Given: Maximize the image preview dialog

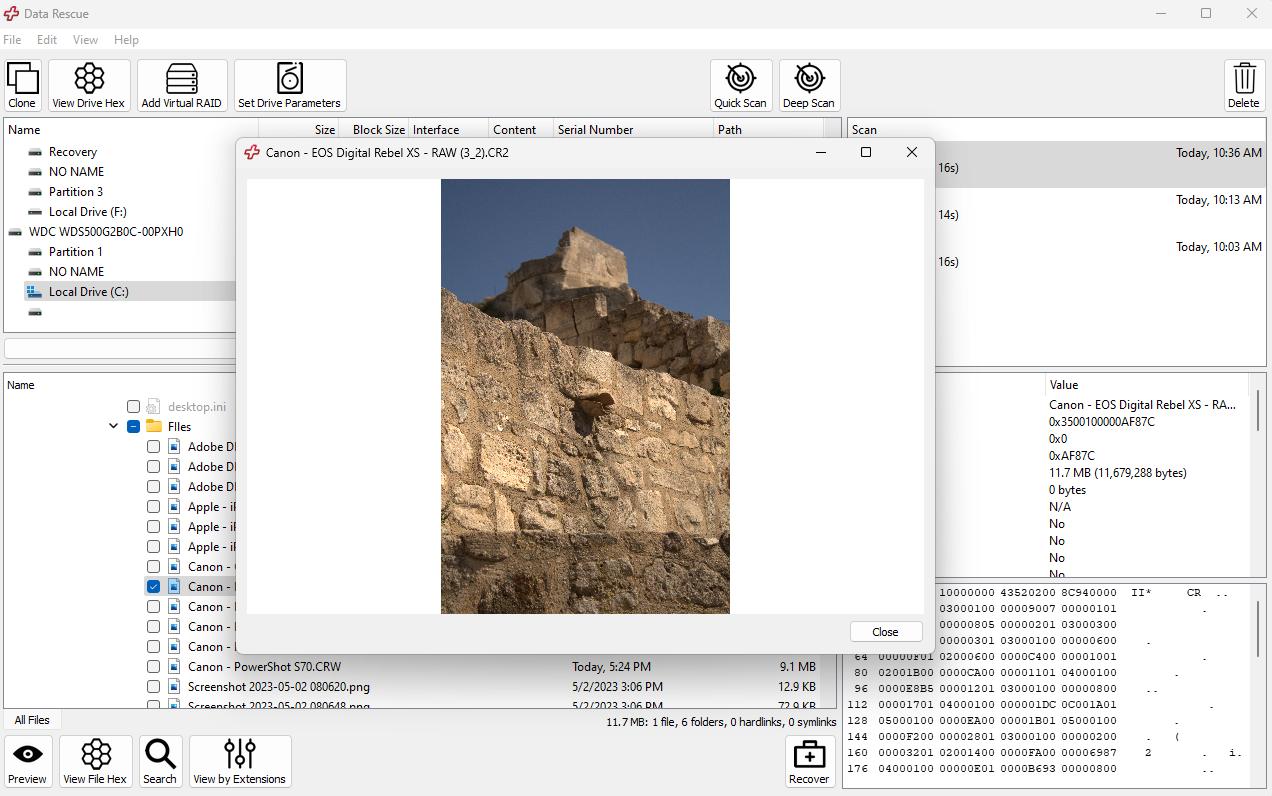Looking at the screenshot, I should click(866, 152).
